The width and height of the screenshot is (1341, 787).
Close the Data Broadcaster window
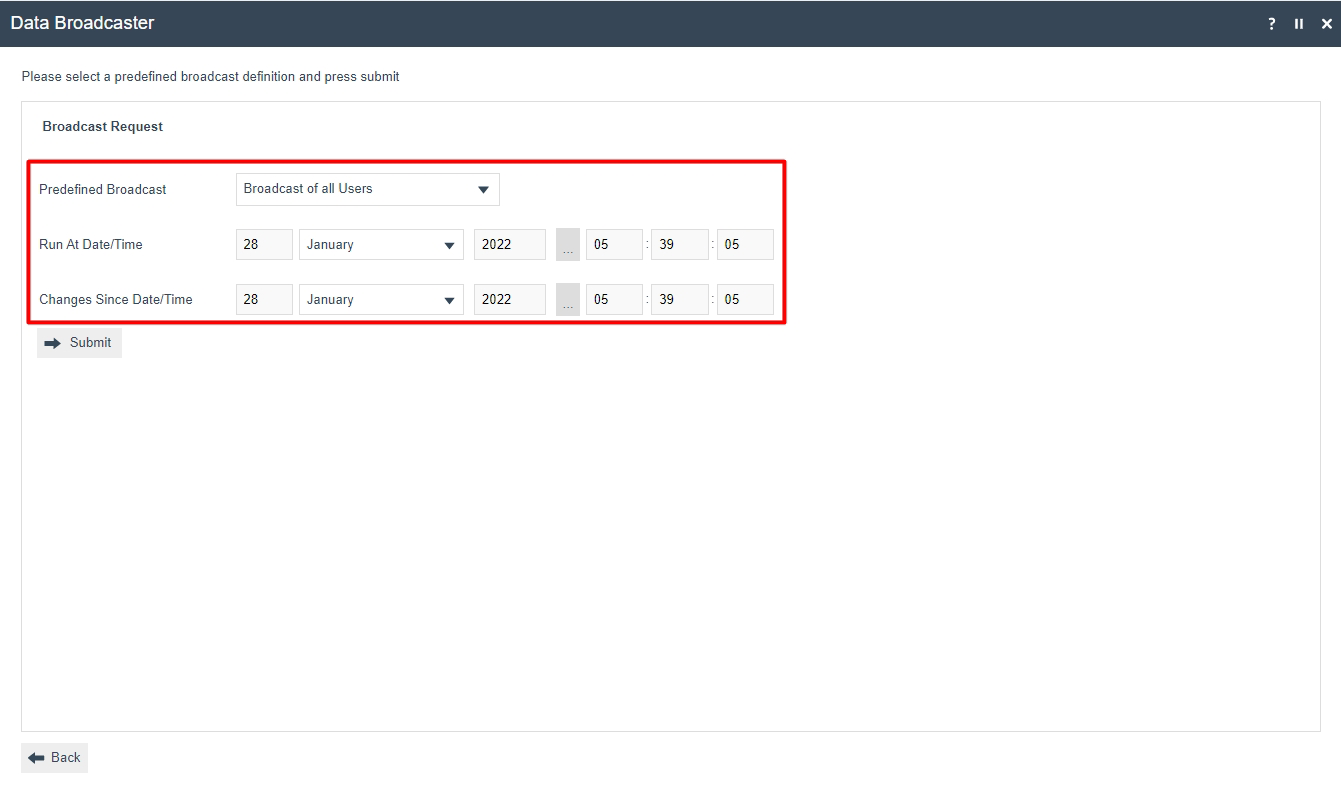tap(1327, 24)
